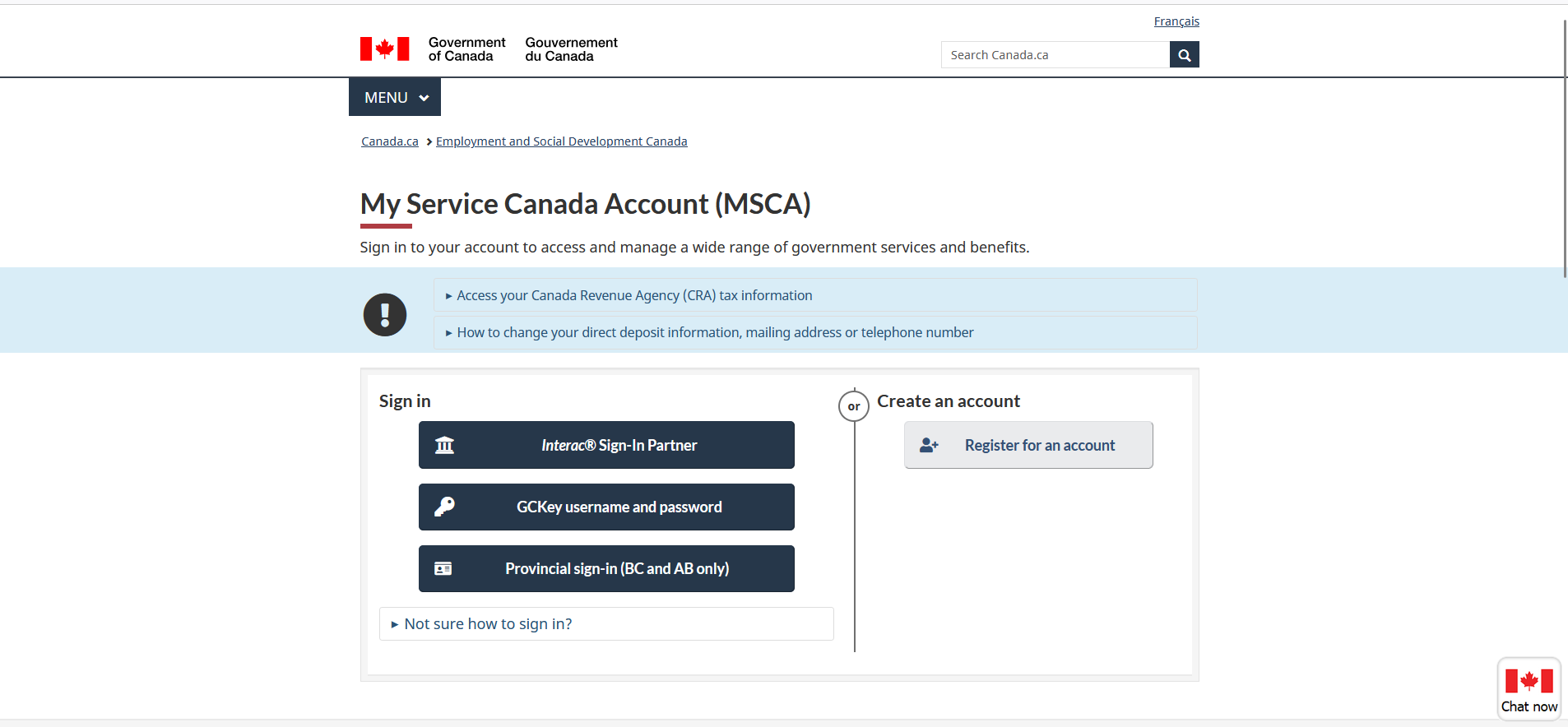Sign in with GCKey username and password
1568x727 pixels.
606,507
